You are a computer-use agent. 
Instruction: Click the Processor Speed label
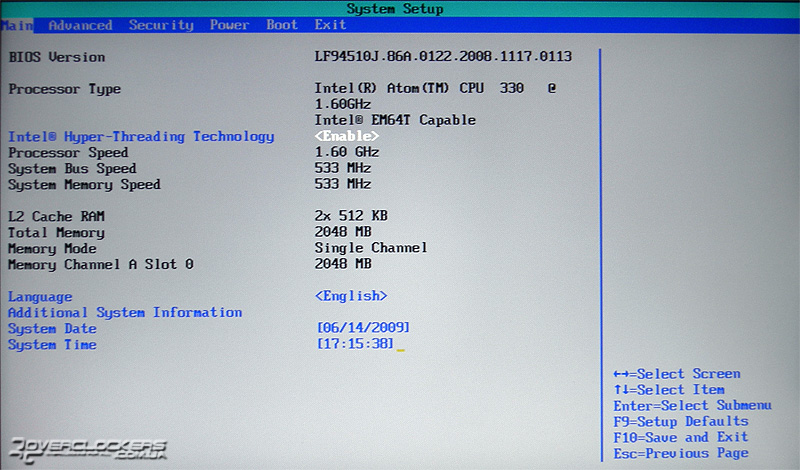click(x=68, y=153)
